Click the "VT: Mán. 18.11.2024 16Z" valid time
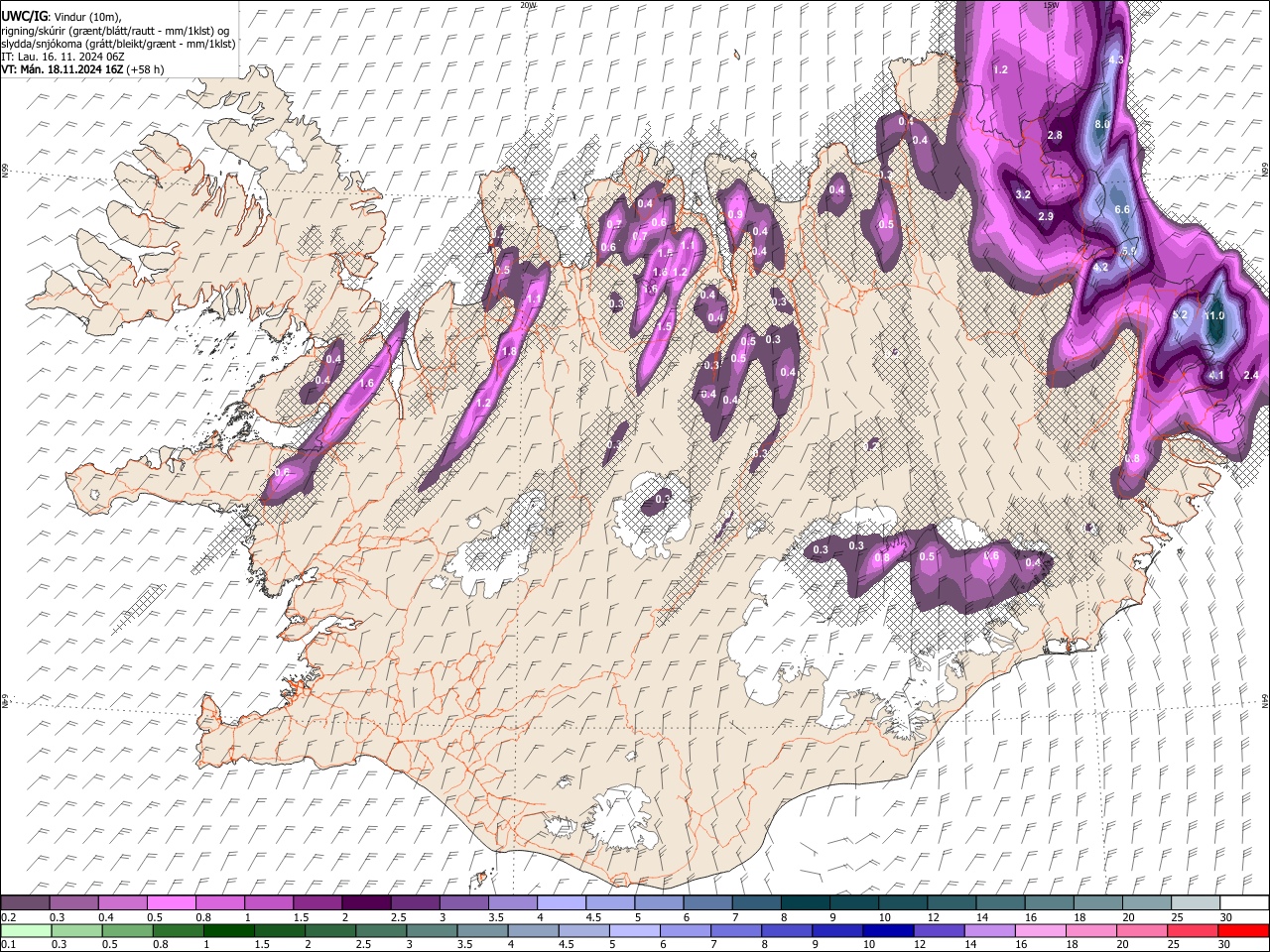1270x952 pixels. [64, 69]
